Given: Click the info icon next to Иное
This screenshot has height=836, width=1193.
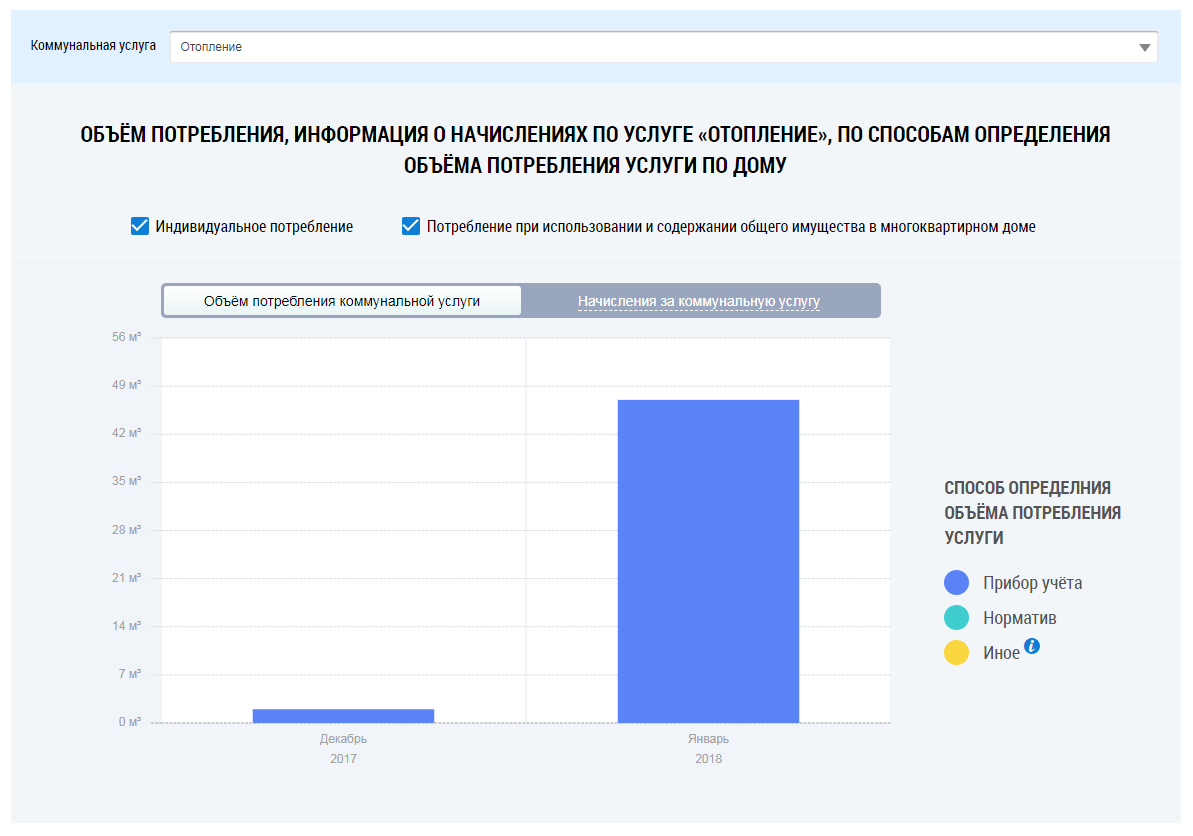Looking at the screenshot, I should (x=1032, y=646).
